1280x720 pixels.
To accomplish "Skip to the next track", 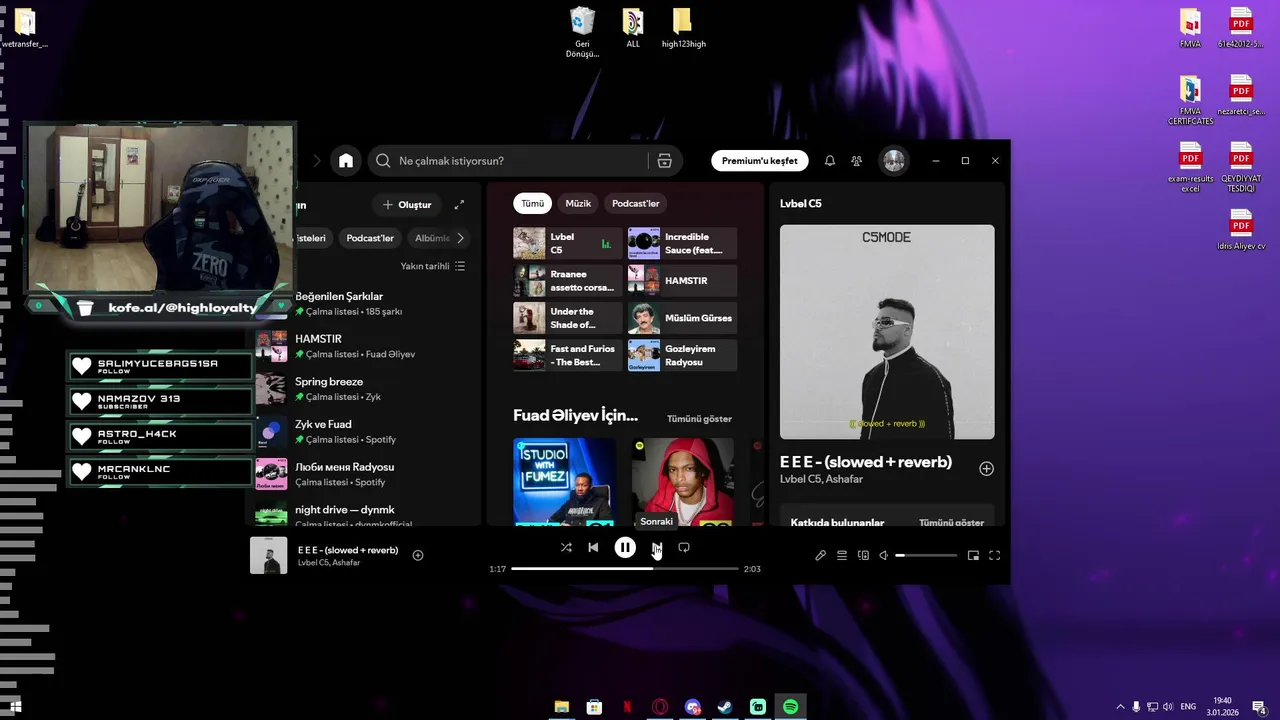I will point(657,547).
